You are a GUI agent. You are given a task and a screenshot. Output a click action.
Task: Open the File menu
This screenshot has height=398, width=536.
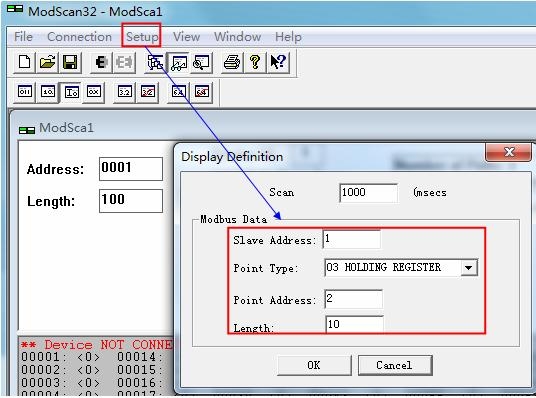[x=23, y=36]
